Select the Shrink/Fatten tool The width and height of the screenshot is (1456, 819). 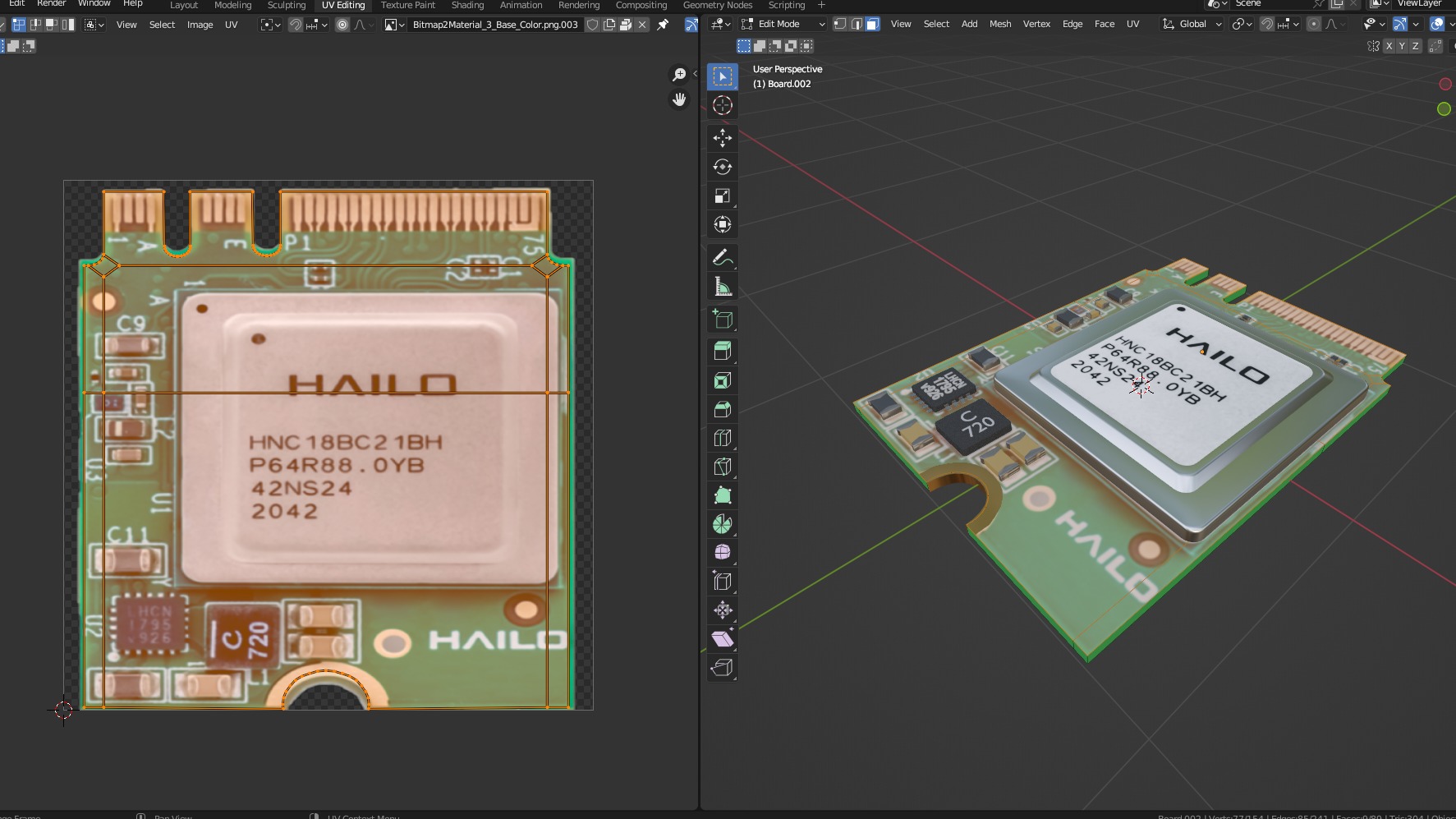[723, 610]
